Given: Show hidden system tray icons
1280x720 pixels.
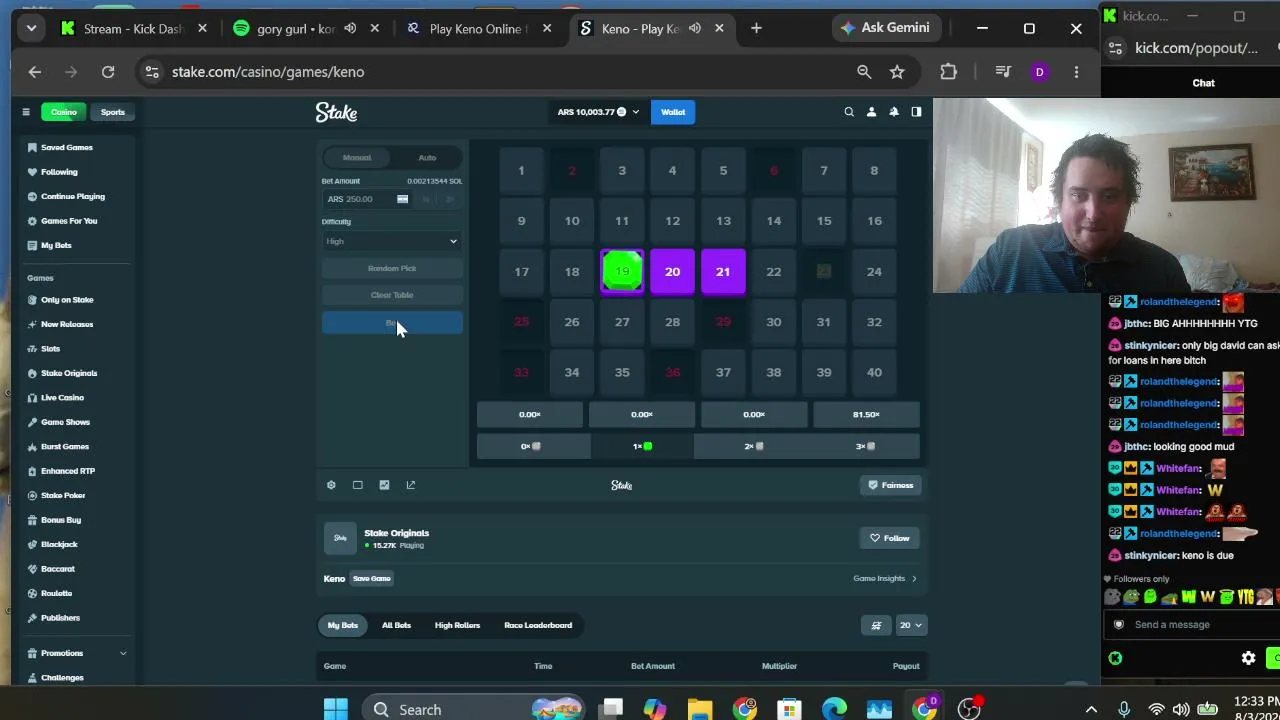Looking at the screenshot, I should [1091, 709].
